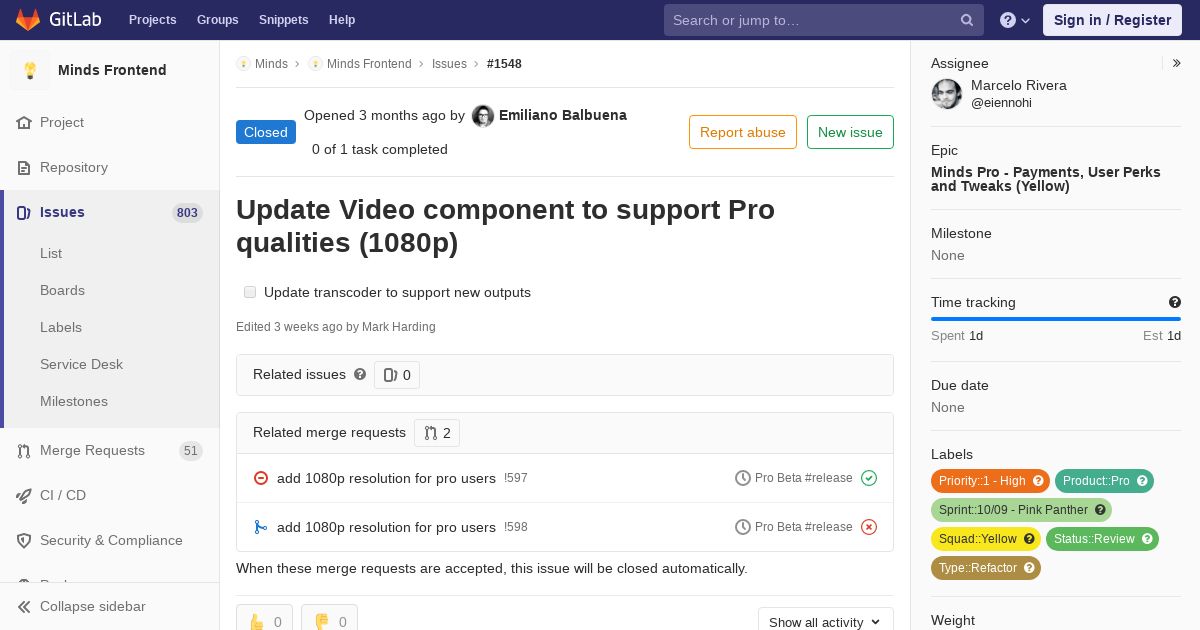This screenshot has width=1200, height=630.
Task: Click the Merge Requests sidebar icon
Action: click(x=24, y=450)
